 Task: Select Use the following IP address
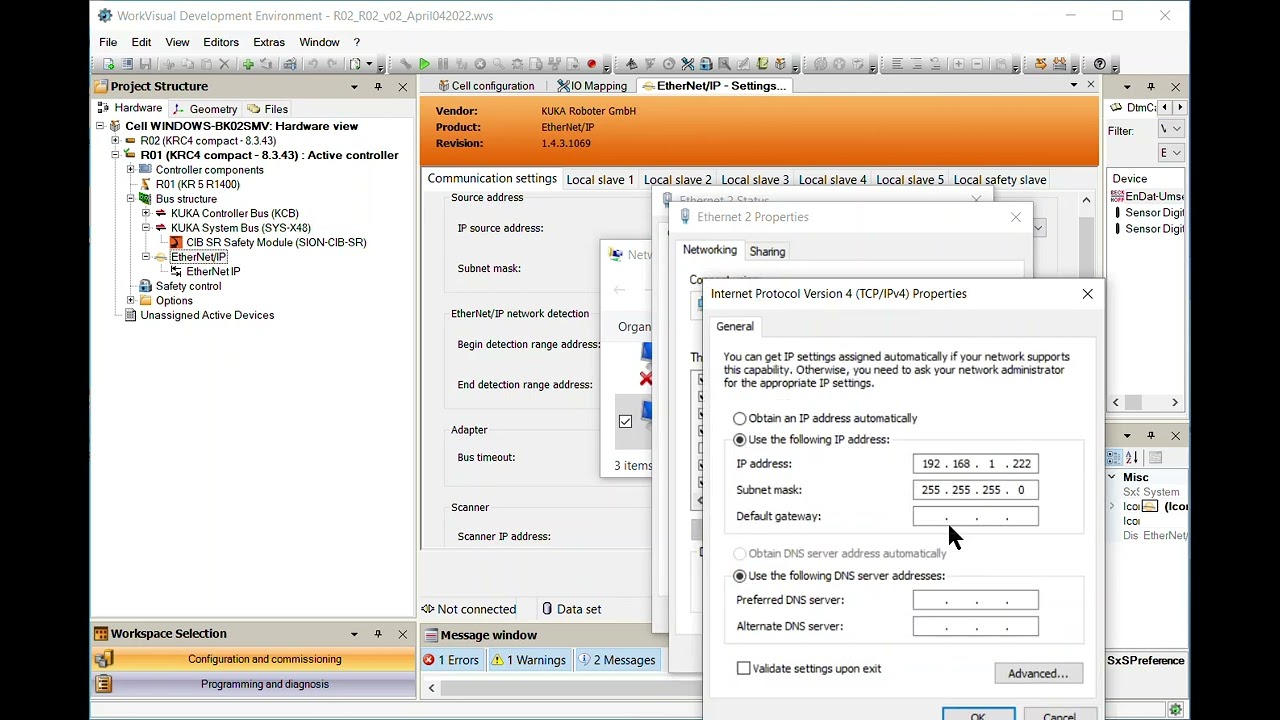click(740, 440)
